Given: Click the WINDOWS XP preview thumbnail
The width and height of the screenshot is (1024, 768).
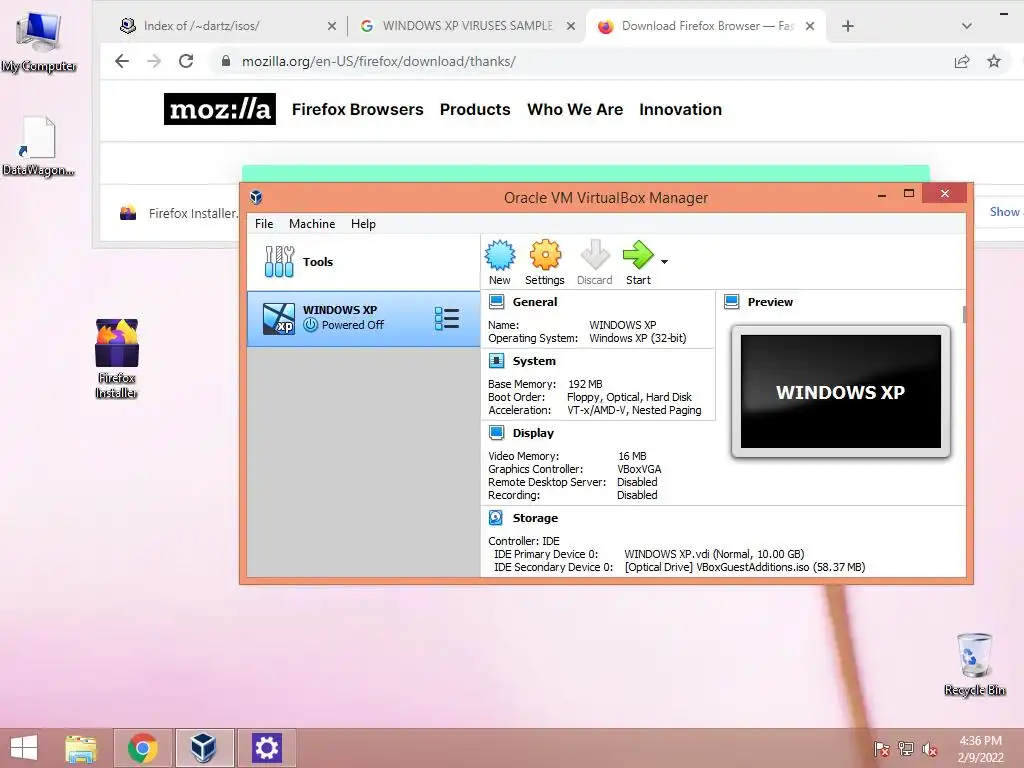Looking at the screenshot, I should (840, 391).
